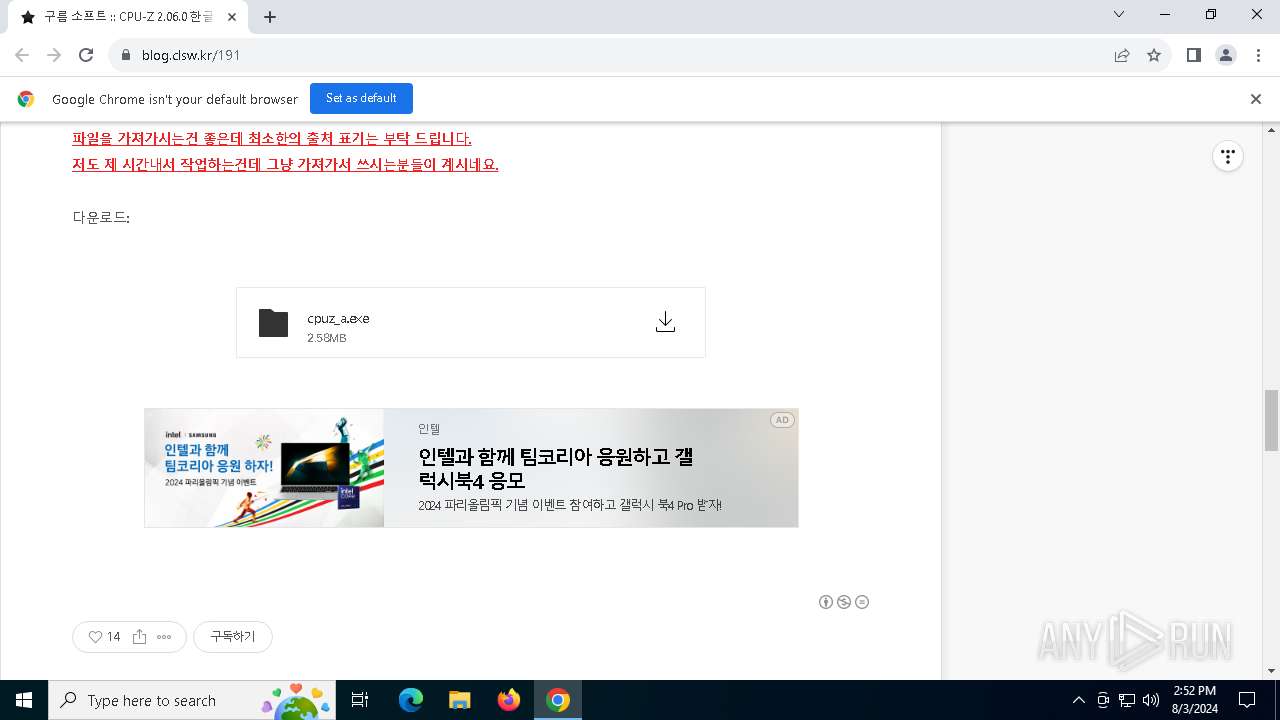Image resolution: width=1280 pixels, height=720 pixels.
Task: Click the ad headline about 갤럭시북4
Action: point(556,468)
